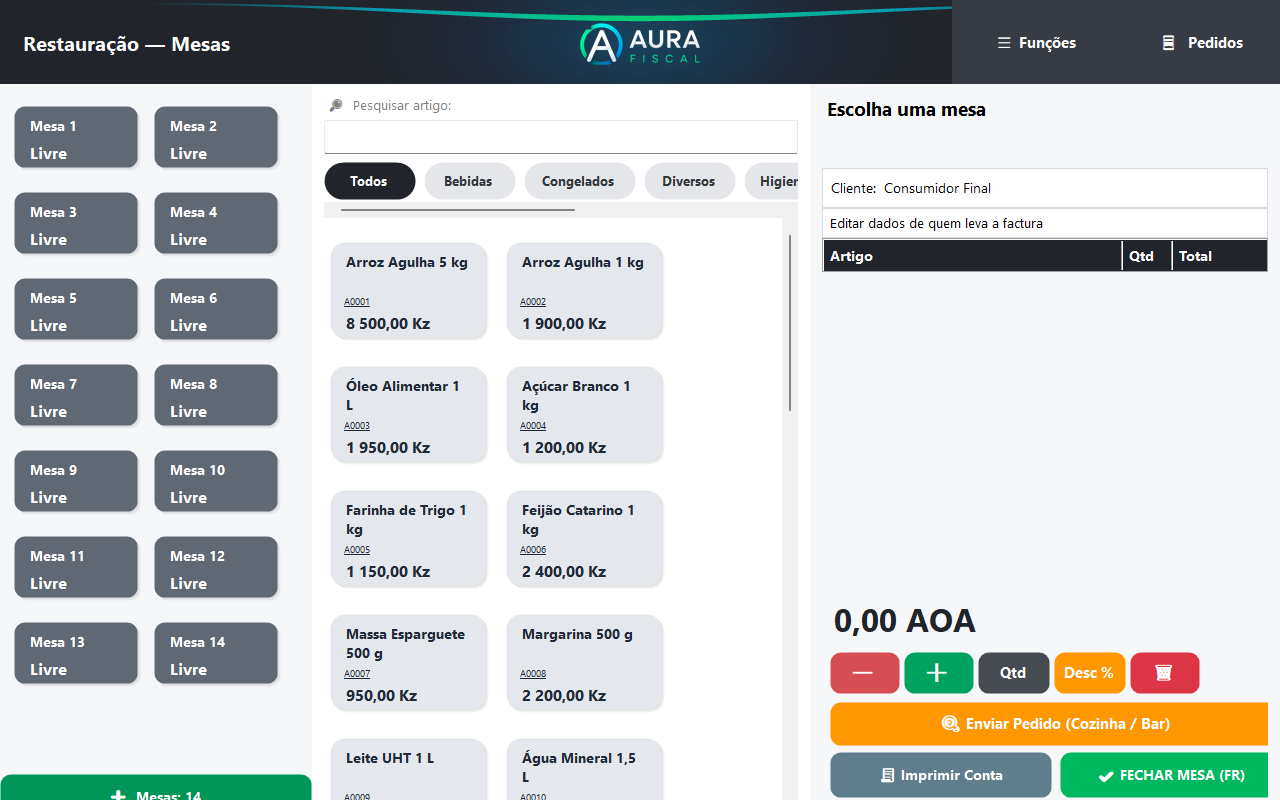Select the Diversos category tab

click(x=689, y=181)
